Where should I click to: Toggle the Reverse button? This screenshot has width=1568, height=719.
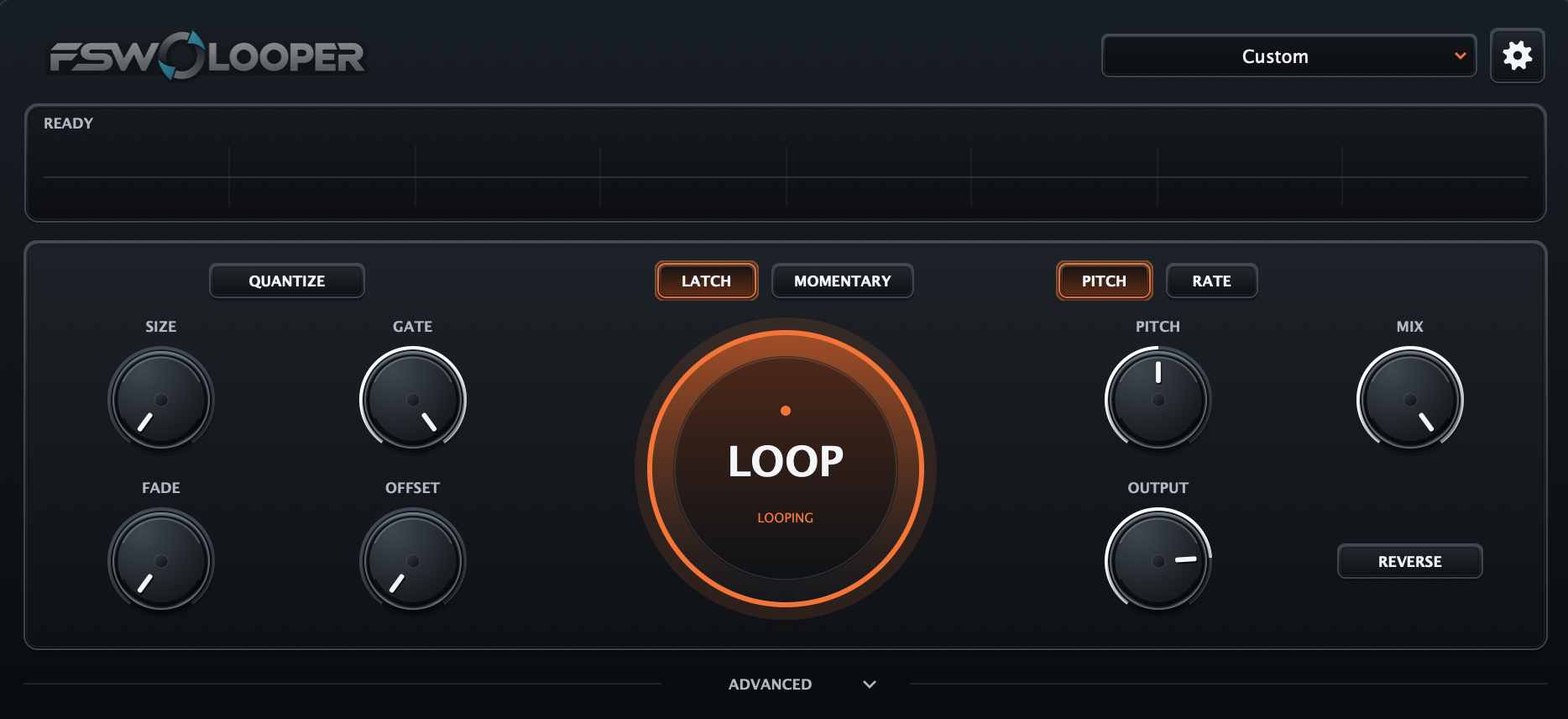pos(1409,561)
